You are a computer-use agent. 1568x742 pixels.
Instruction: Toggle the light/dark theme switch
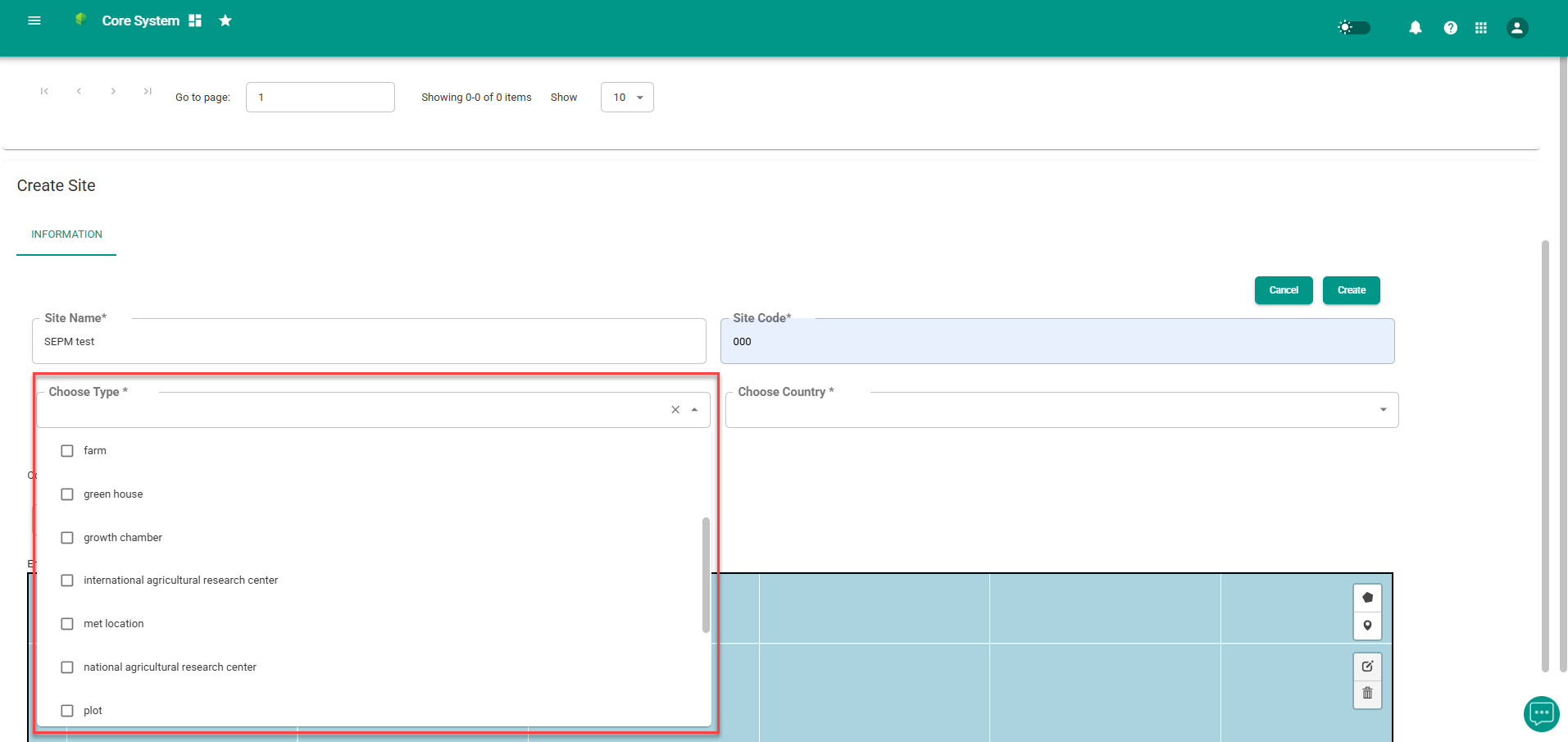(x=1354, y=28)
